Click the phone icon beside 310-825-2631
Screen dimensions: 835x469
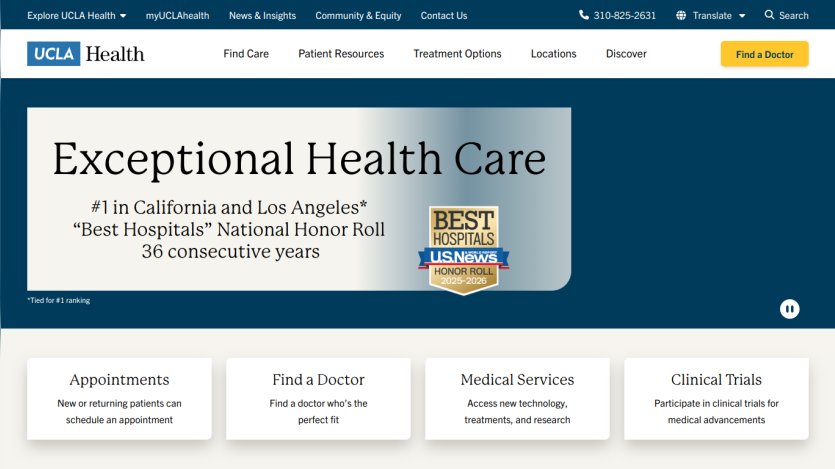584,15
